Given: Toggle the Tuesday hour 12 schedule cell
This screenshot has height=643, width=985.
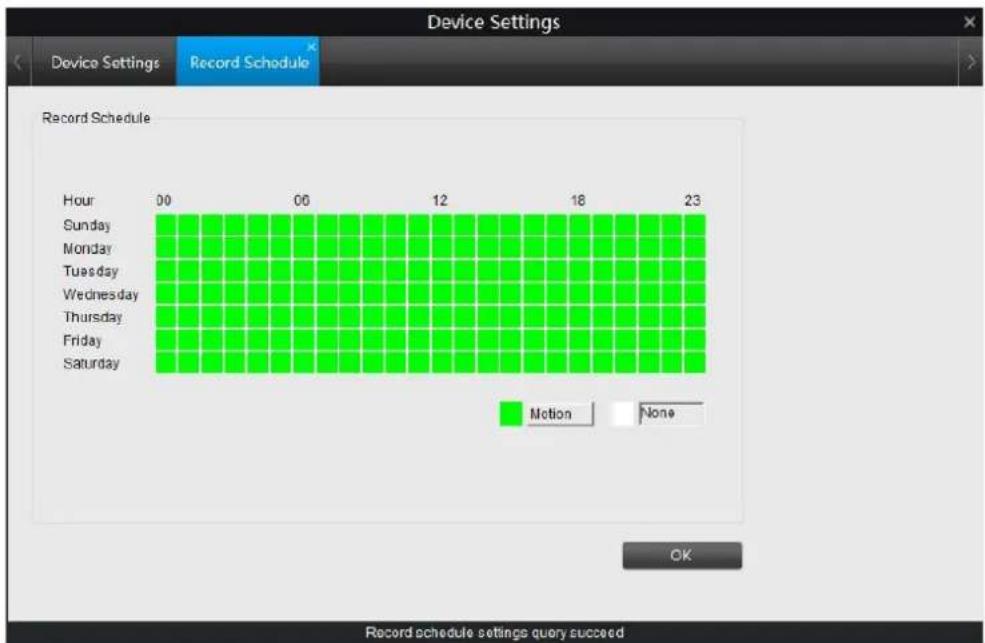Looking at the screenshot, I should pyautogui.click(x=442, y=271).
